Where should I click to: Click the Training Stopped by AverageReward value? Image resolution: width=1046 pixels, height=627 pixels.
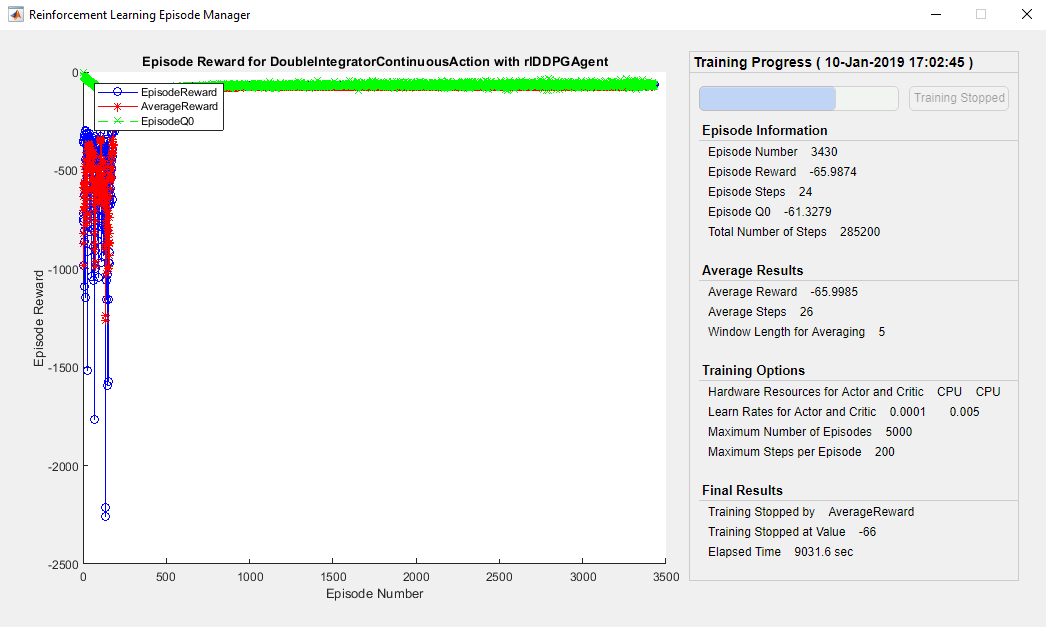[871, 512]
